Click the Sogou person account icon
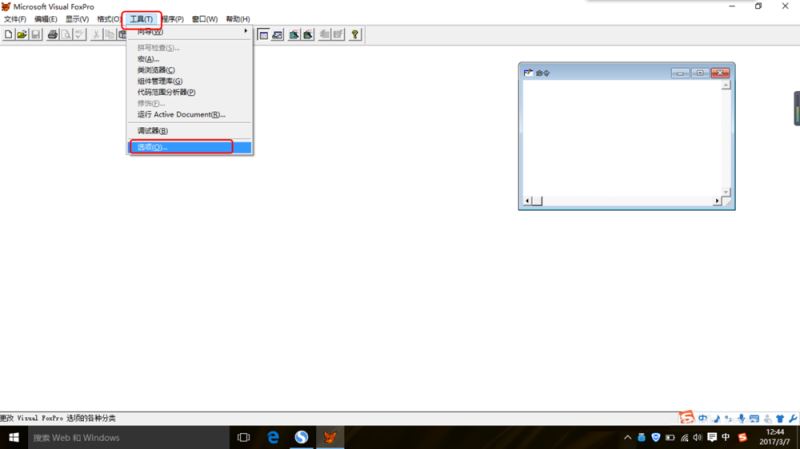 (767, 418)
